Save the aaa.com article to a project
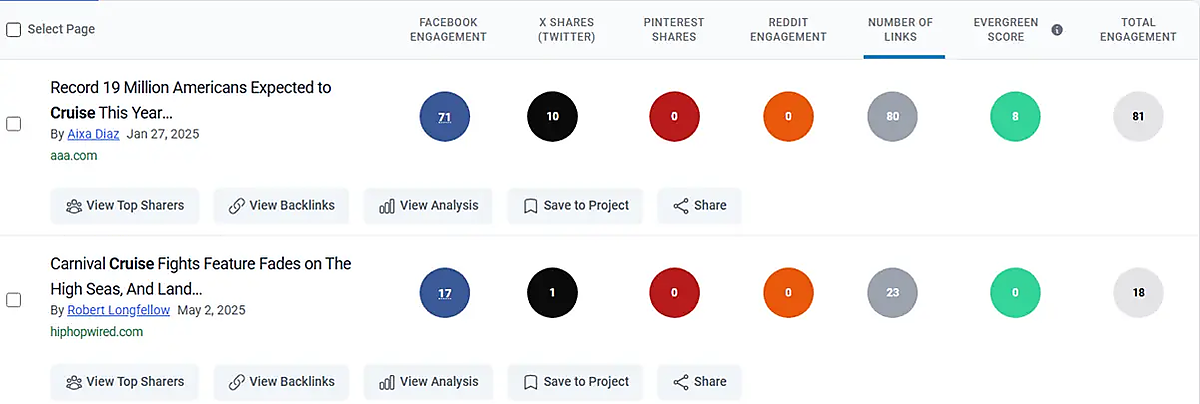This screenshot has height=404, width=1200. tap(575, 206)
